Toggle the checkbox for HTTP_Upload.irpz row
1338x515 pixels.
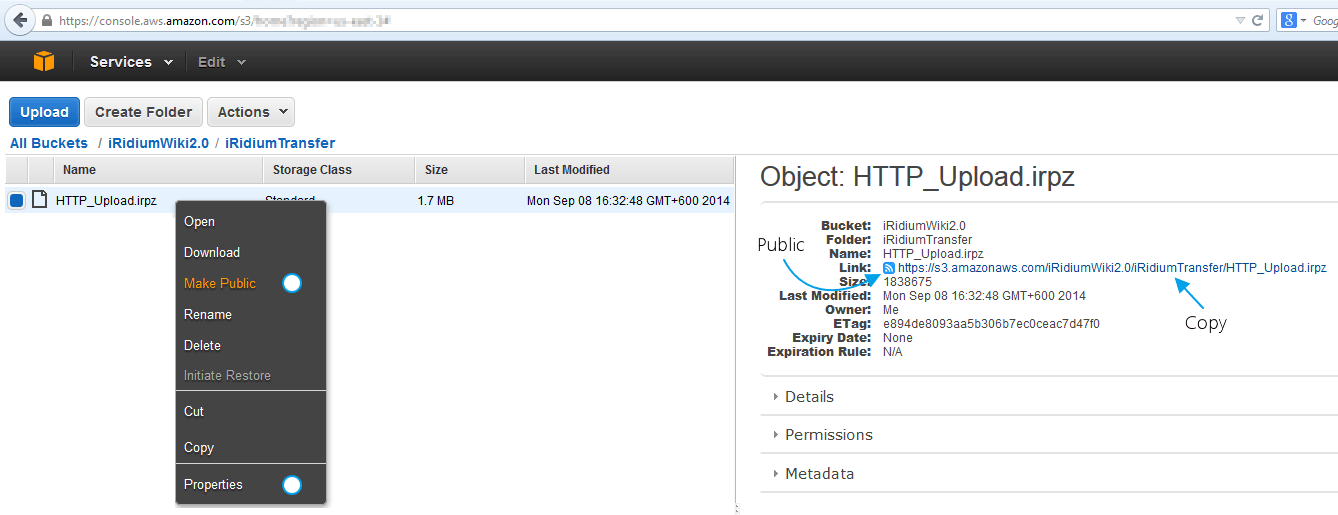[16, 200]
